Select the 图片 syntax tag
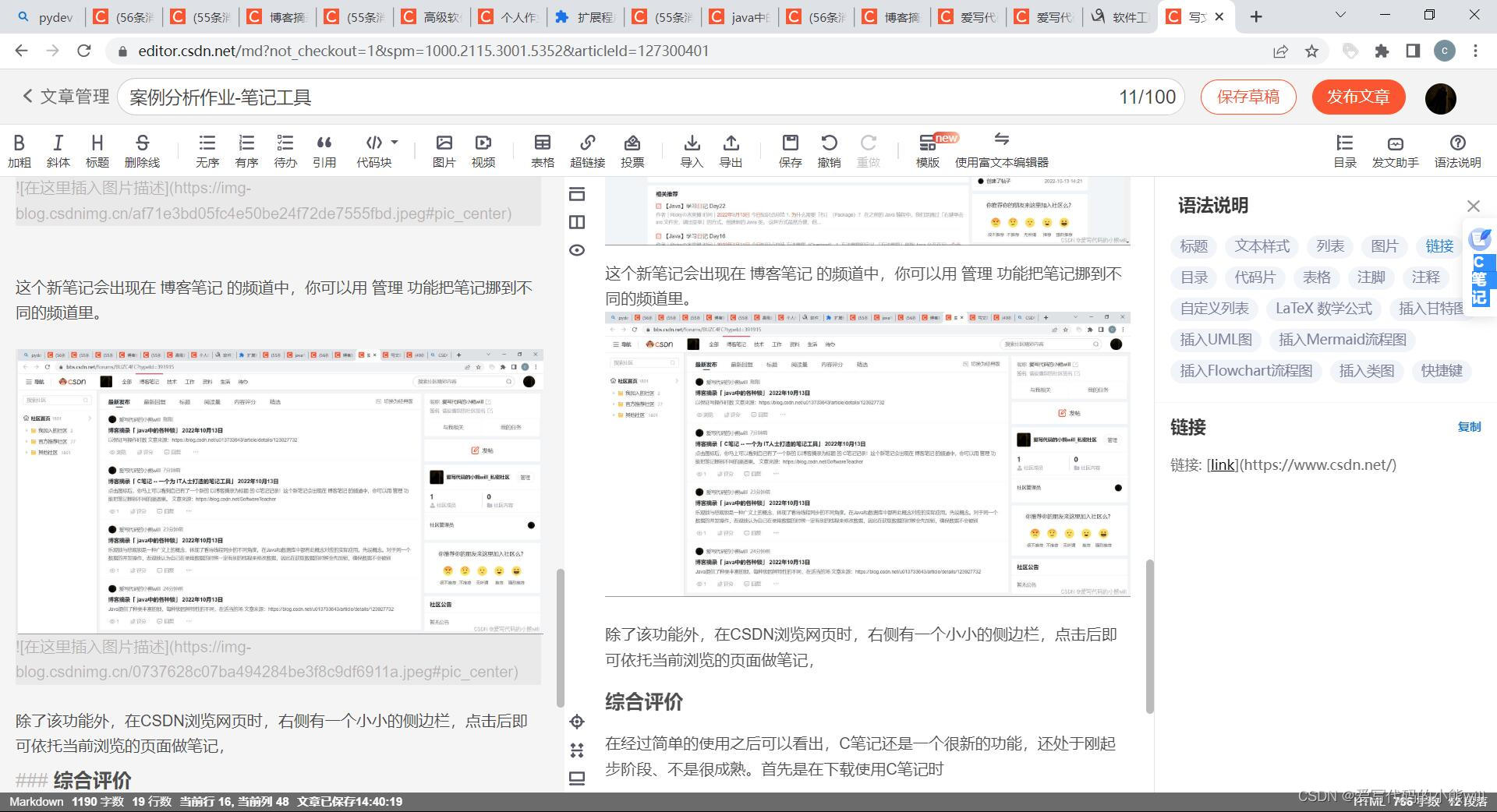The width and height of the screenshot is (1497, 812). (x=1385, y=246)
